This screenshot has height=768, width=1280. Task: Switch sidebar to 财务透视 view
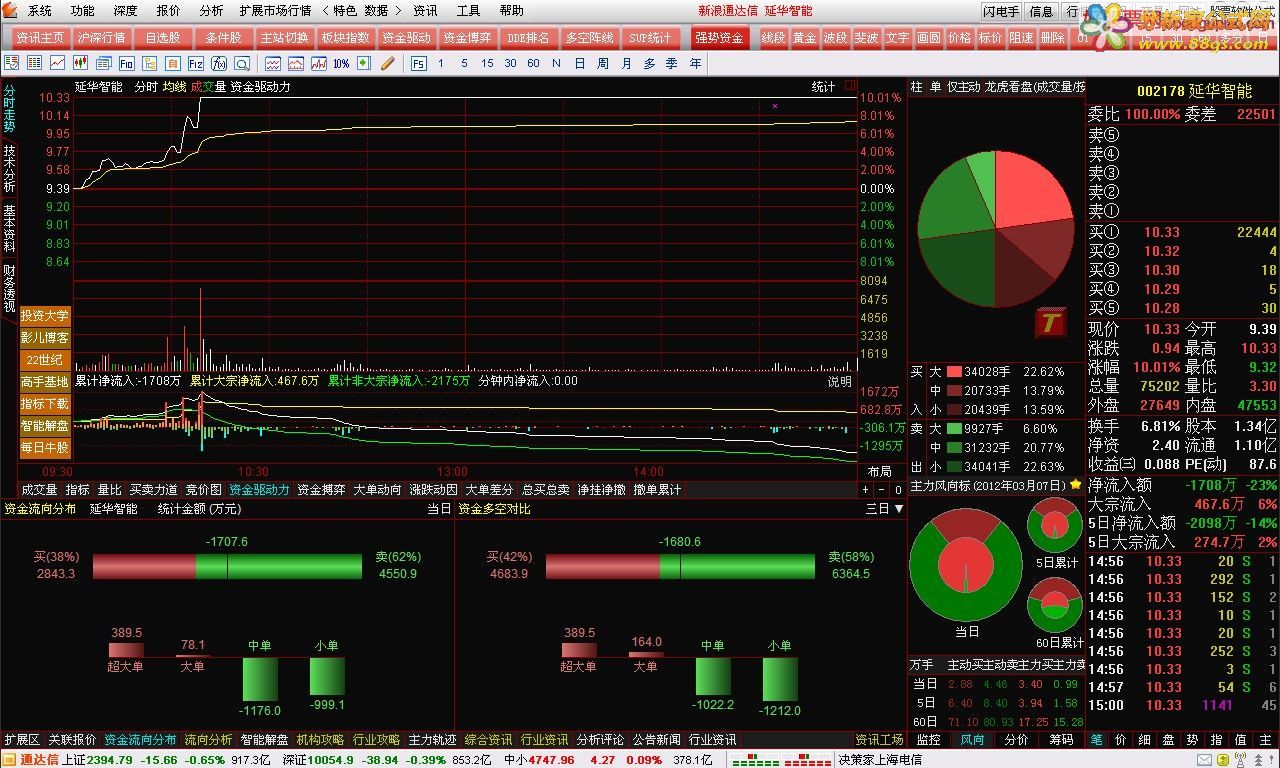(9, 288)
